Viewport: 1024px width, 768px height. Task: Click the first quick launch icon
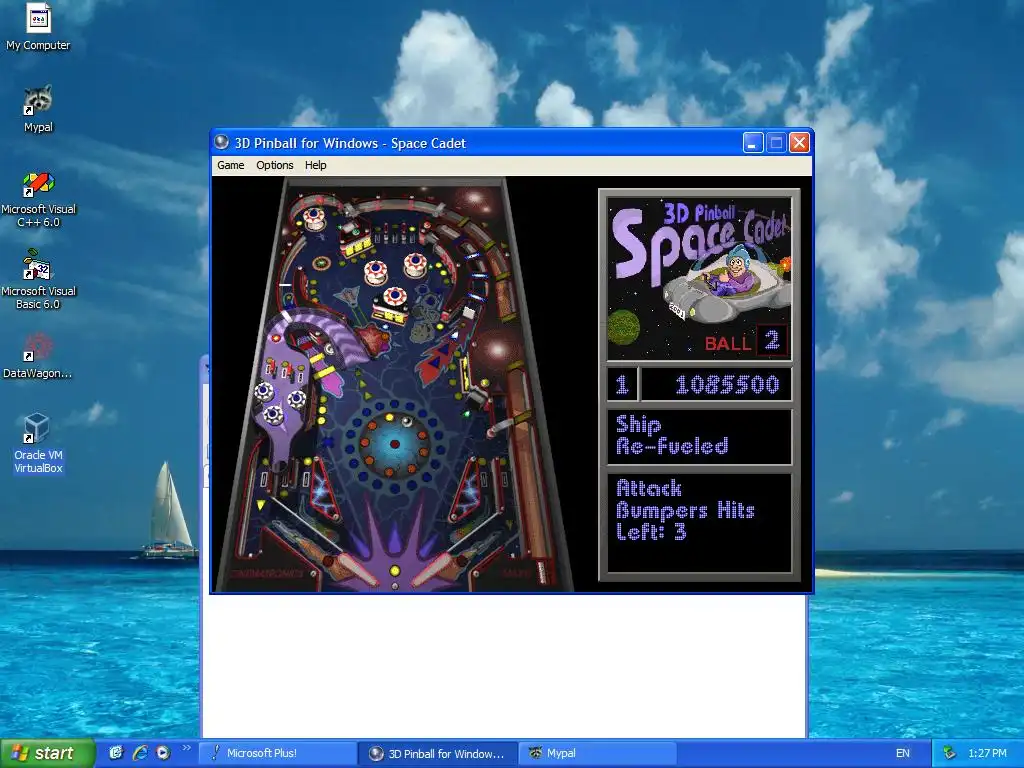116,753
